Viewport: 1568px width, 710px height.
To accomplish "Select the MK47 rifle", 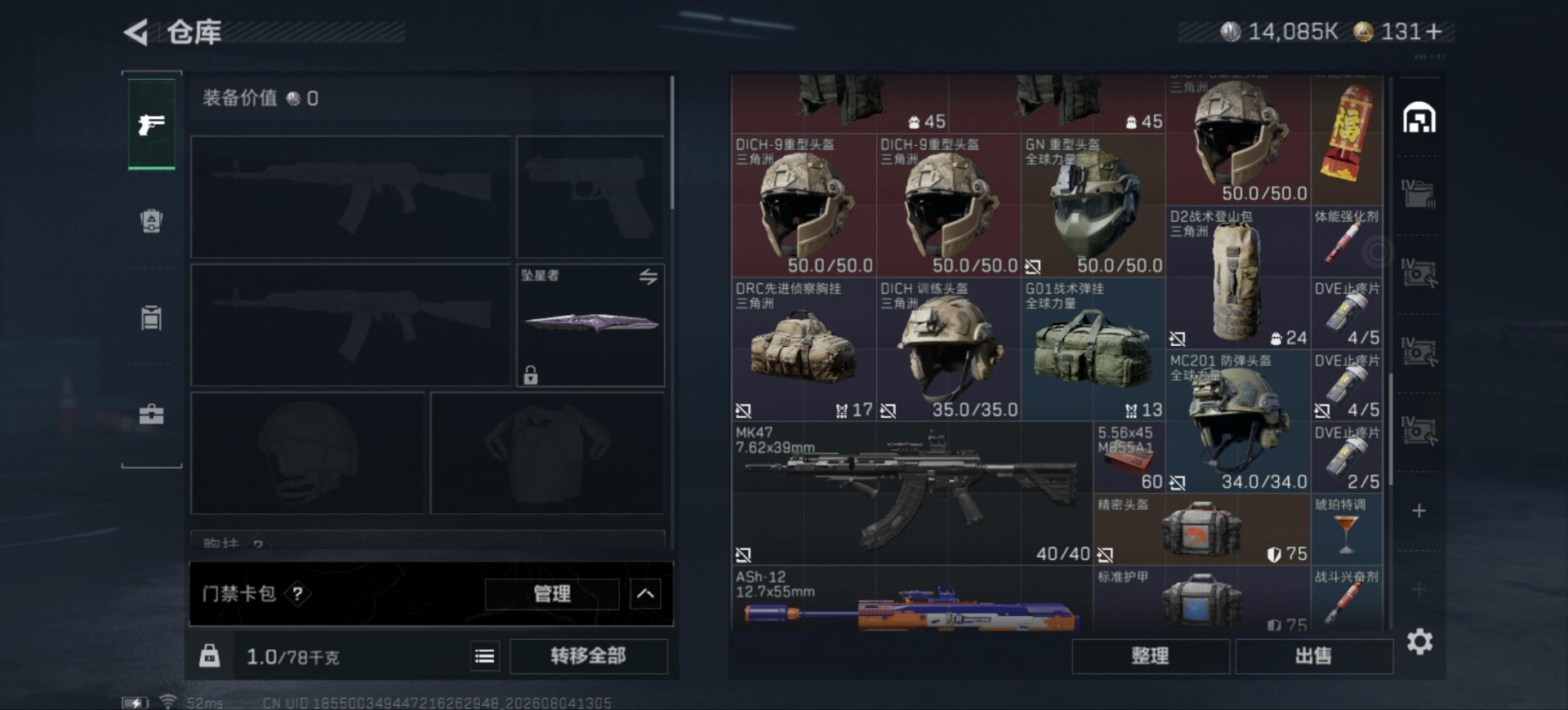I will [912, 495].
